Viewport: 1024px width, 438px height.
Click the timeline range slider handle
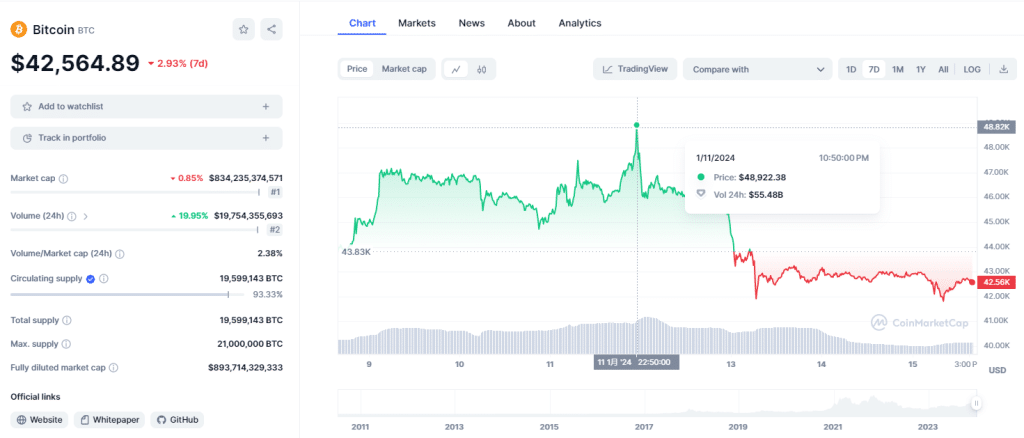pyautogui.click(x=976, y=403)
